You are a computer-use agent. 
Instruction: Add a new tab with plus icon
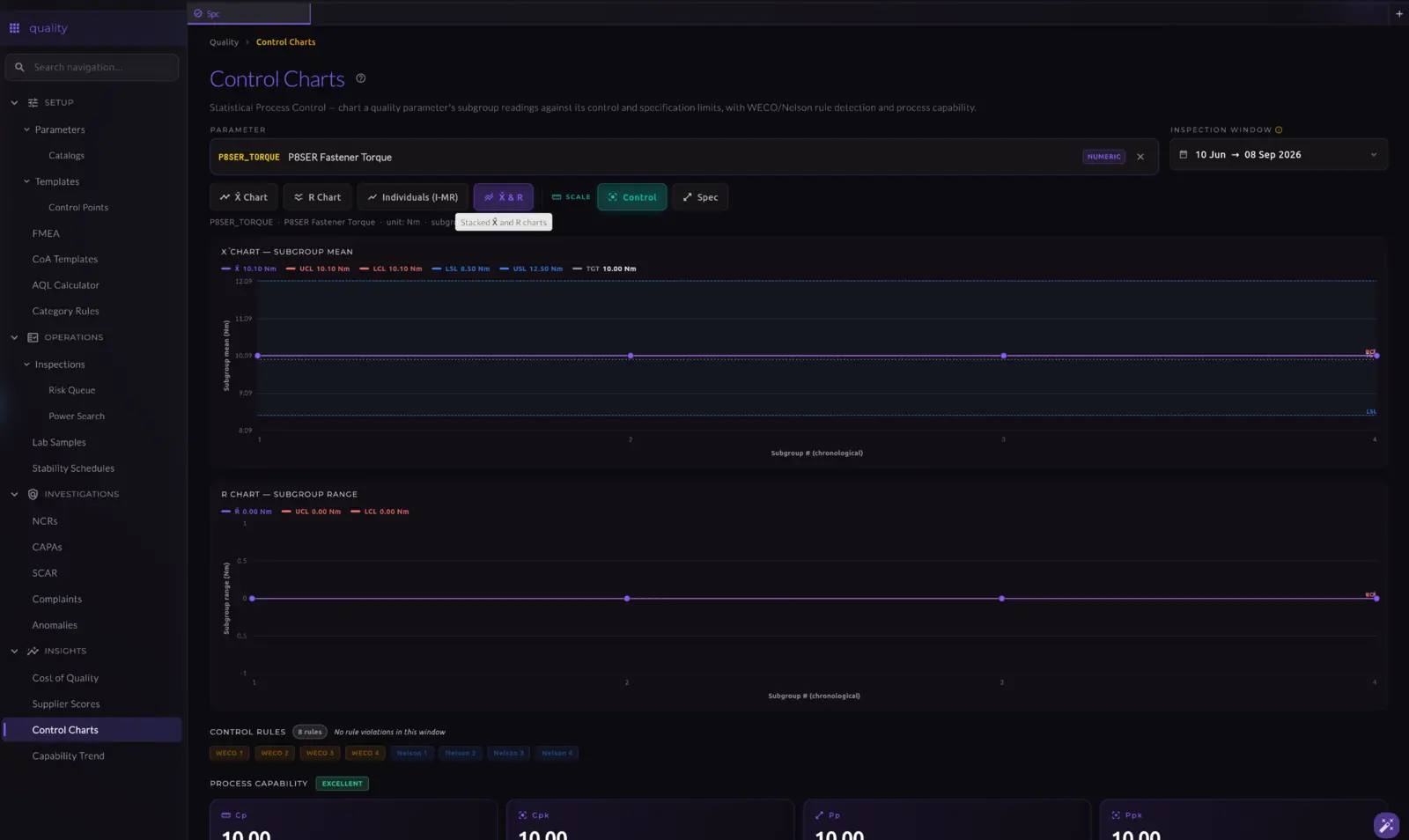click(1399, 13)
